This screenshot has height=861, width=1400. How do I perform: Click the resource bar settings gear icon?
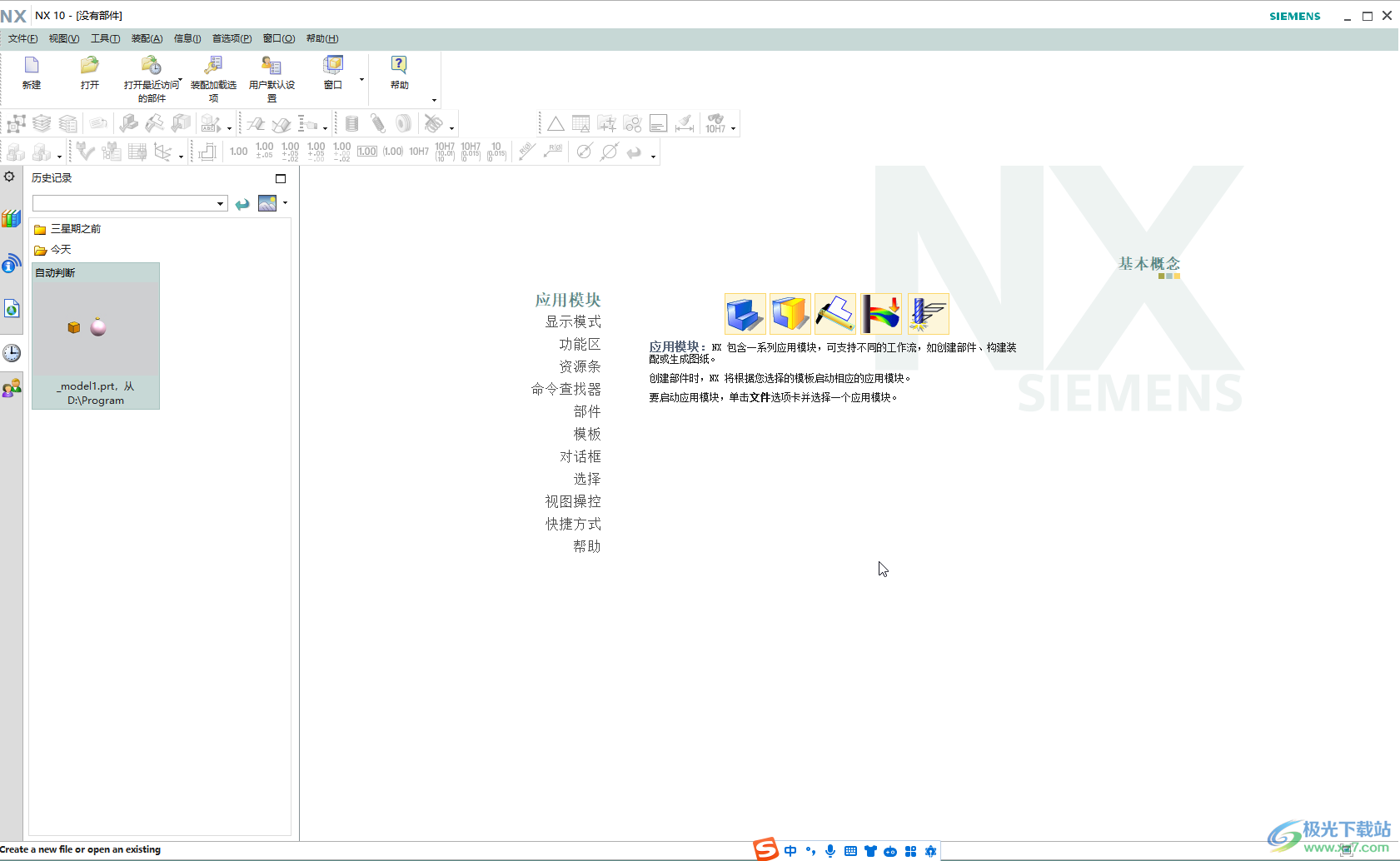tap(10, 177)
